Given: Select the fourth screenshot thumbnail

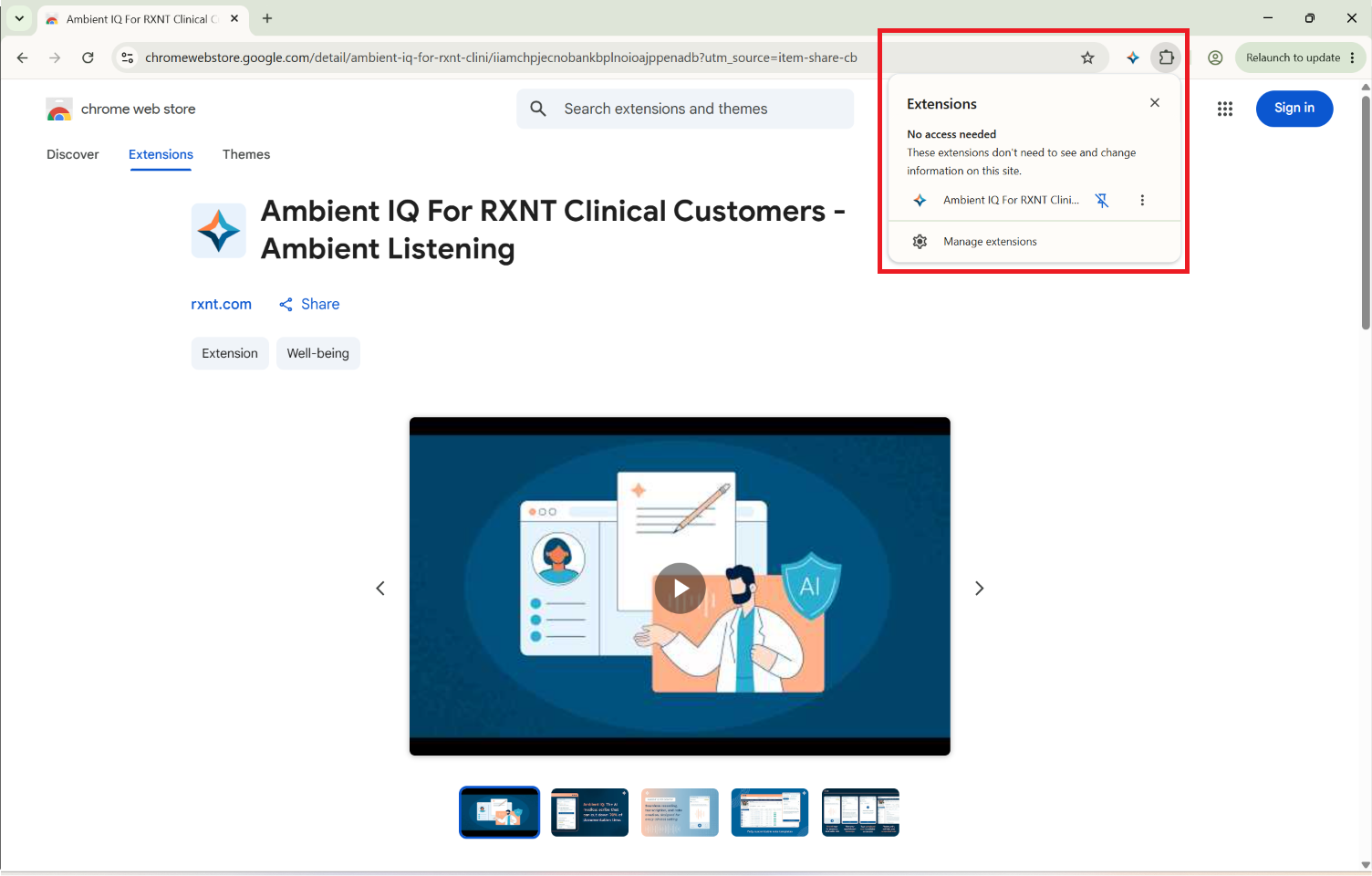Looking at the screenshot, I should pos(770,812).
